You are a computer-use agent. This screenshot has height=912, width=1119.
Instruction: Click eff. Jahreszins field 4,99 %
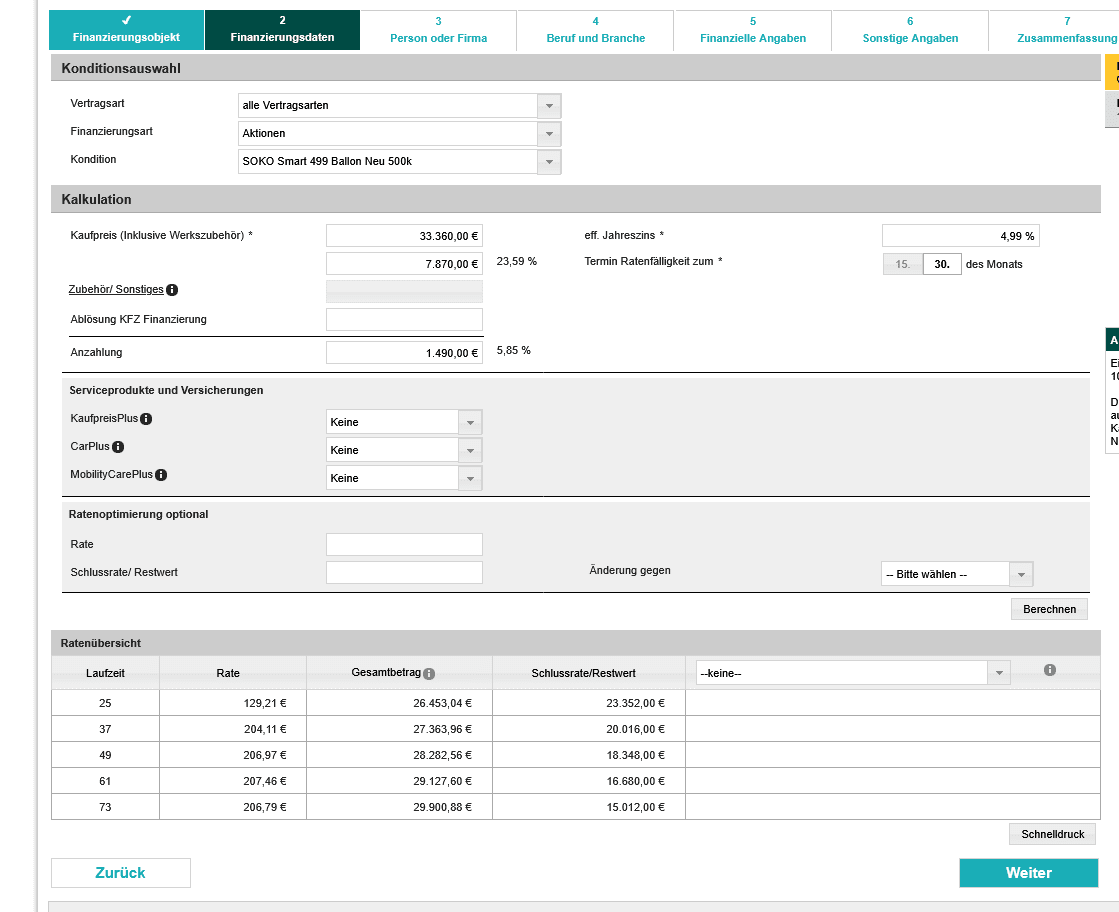[x=961, y=236]
